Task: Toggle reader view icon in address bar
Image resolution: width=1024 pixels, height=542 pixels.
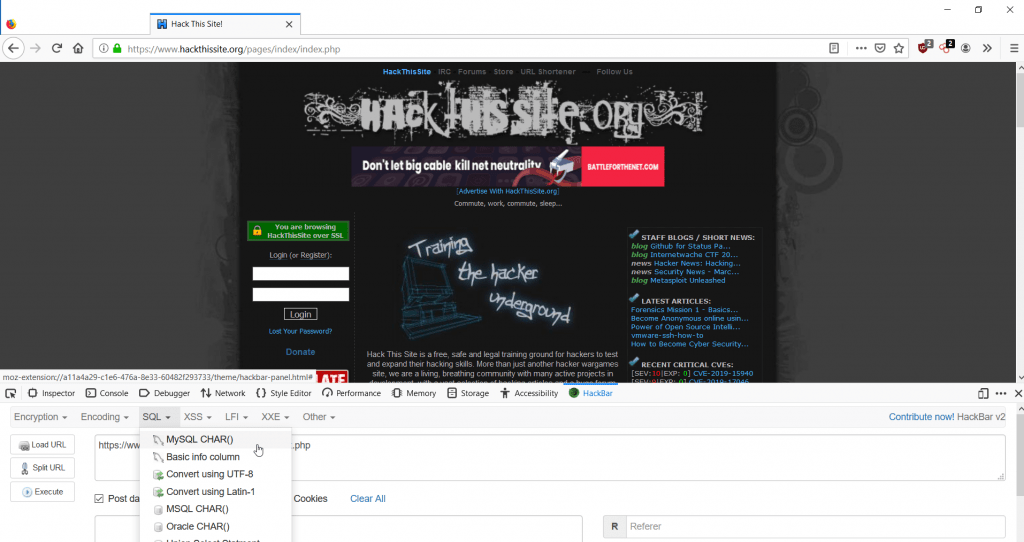Action: tap(833, 48)
